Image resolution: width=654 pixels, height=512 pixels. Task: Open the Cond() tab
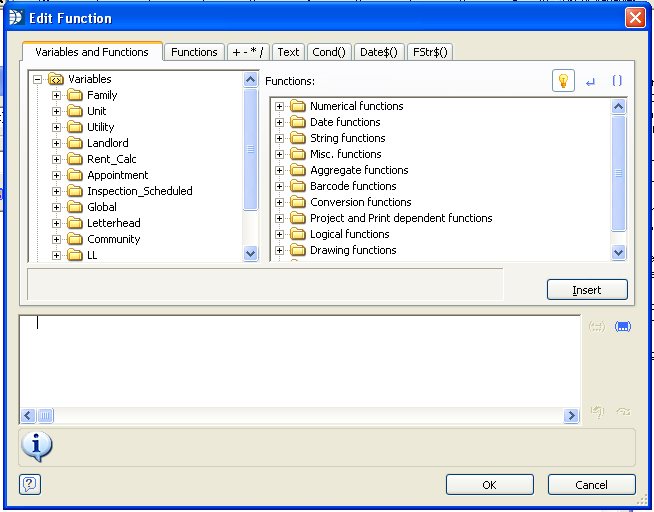pyautogui.click(x=328, y=52)
